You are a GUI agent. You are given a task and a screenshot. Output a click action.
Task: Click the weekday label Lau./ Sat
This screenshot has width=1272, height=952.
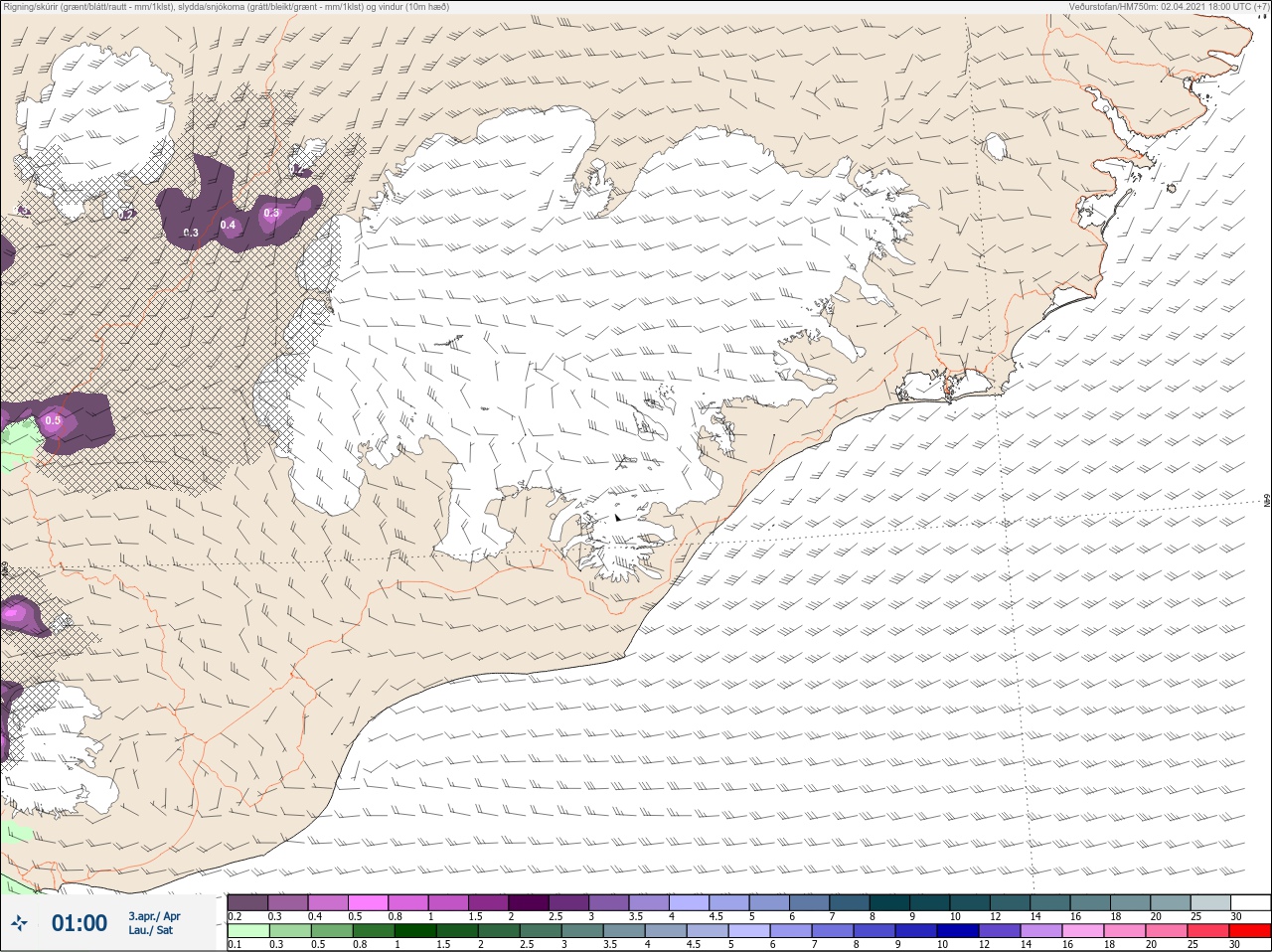(x=150, y=930)
